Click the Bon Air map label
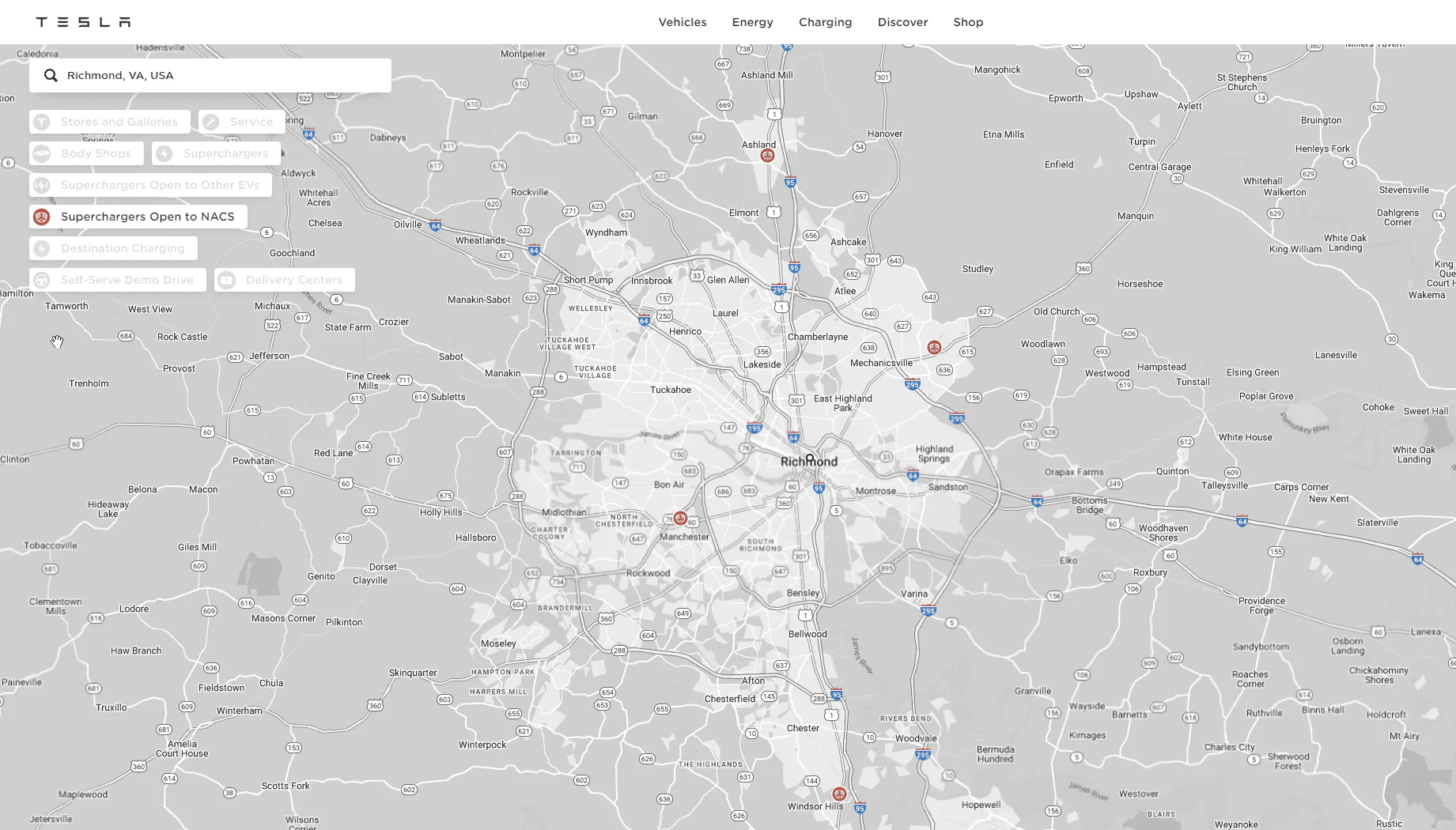 point(669,485)
